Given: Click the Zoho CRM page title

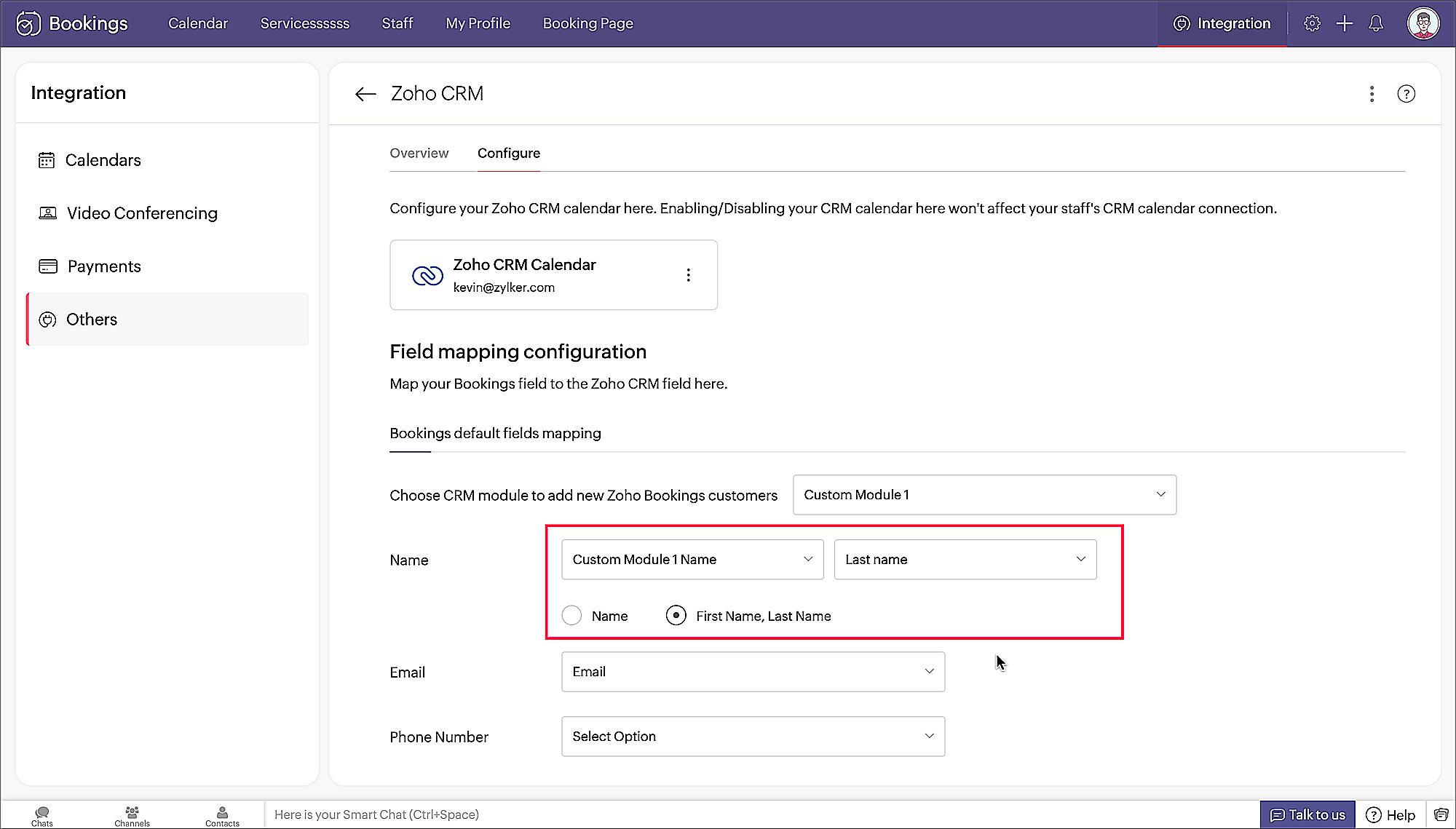Looking at the screenshot, I should [438, 94].
